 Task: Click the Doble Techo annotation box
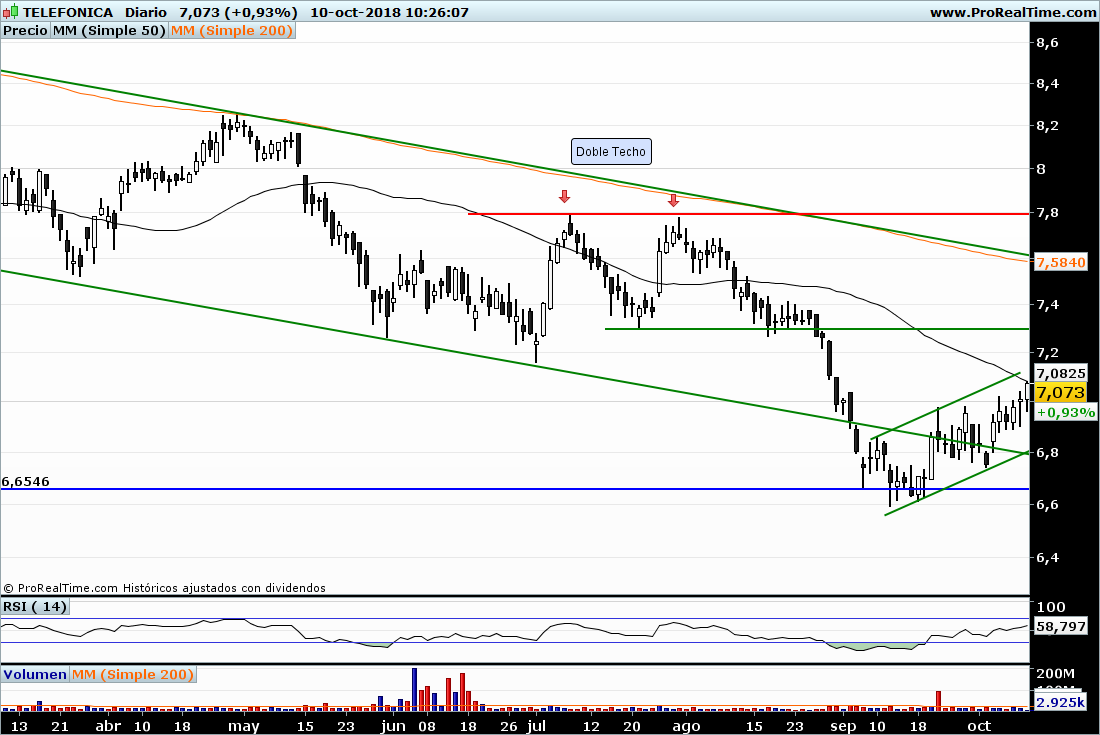[611, 151]
